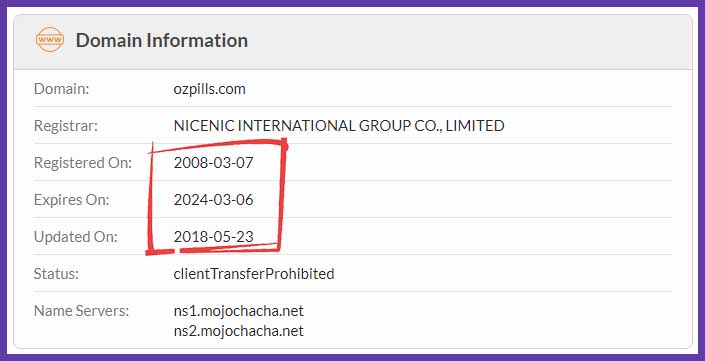705x361 pixels.
Task: Select the ozpills.com domain value
Action: (x=210, y=89)
